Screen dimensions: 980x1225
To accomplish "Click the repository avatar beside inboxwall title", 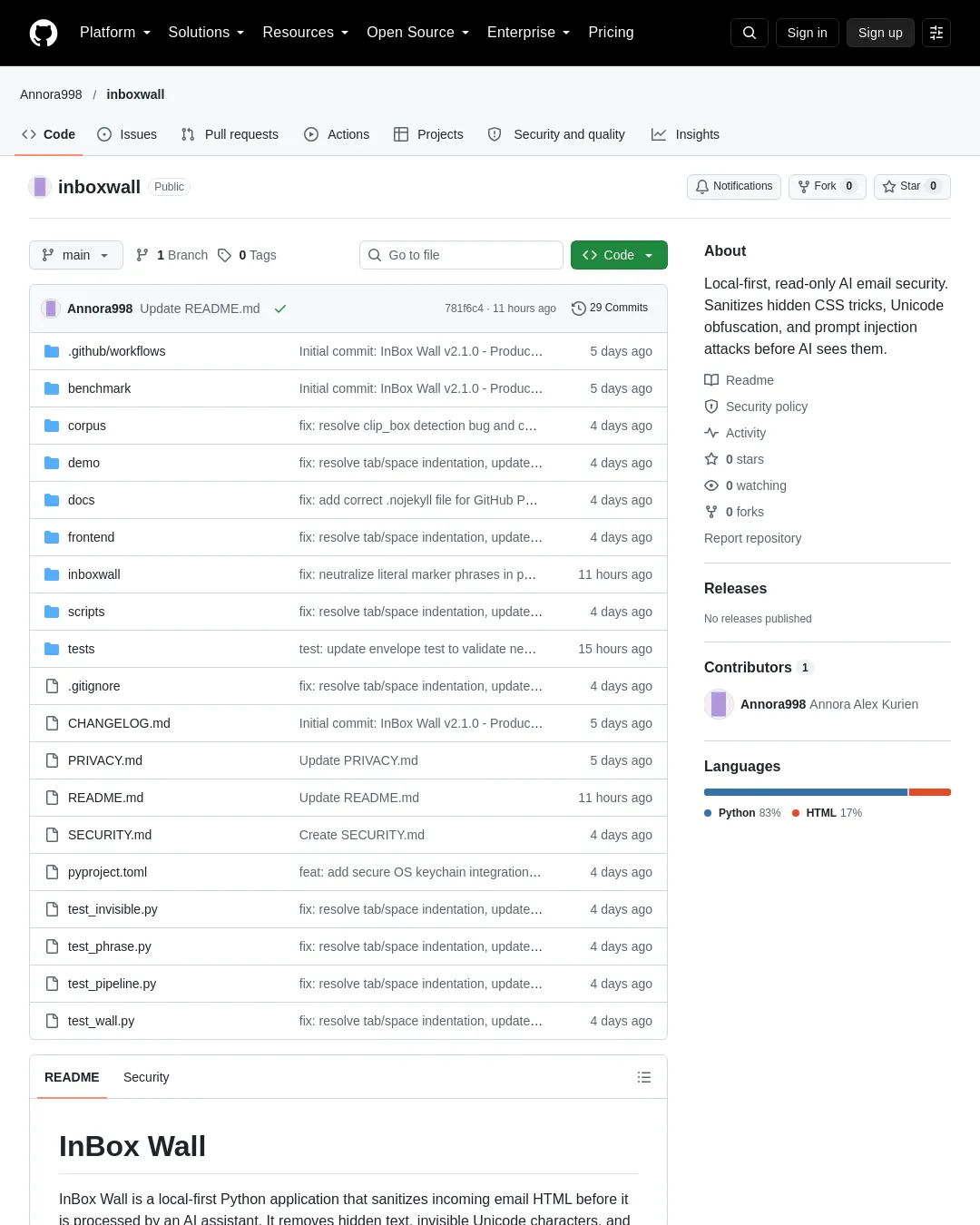I will [x=40, y=187].
